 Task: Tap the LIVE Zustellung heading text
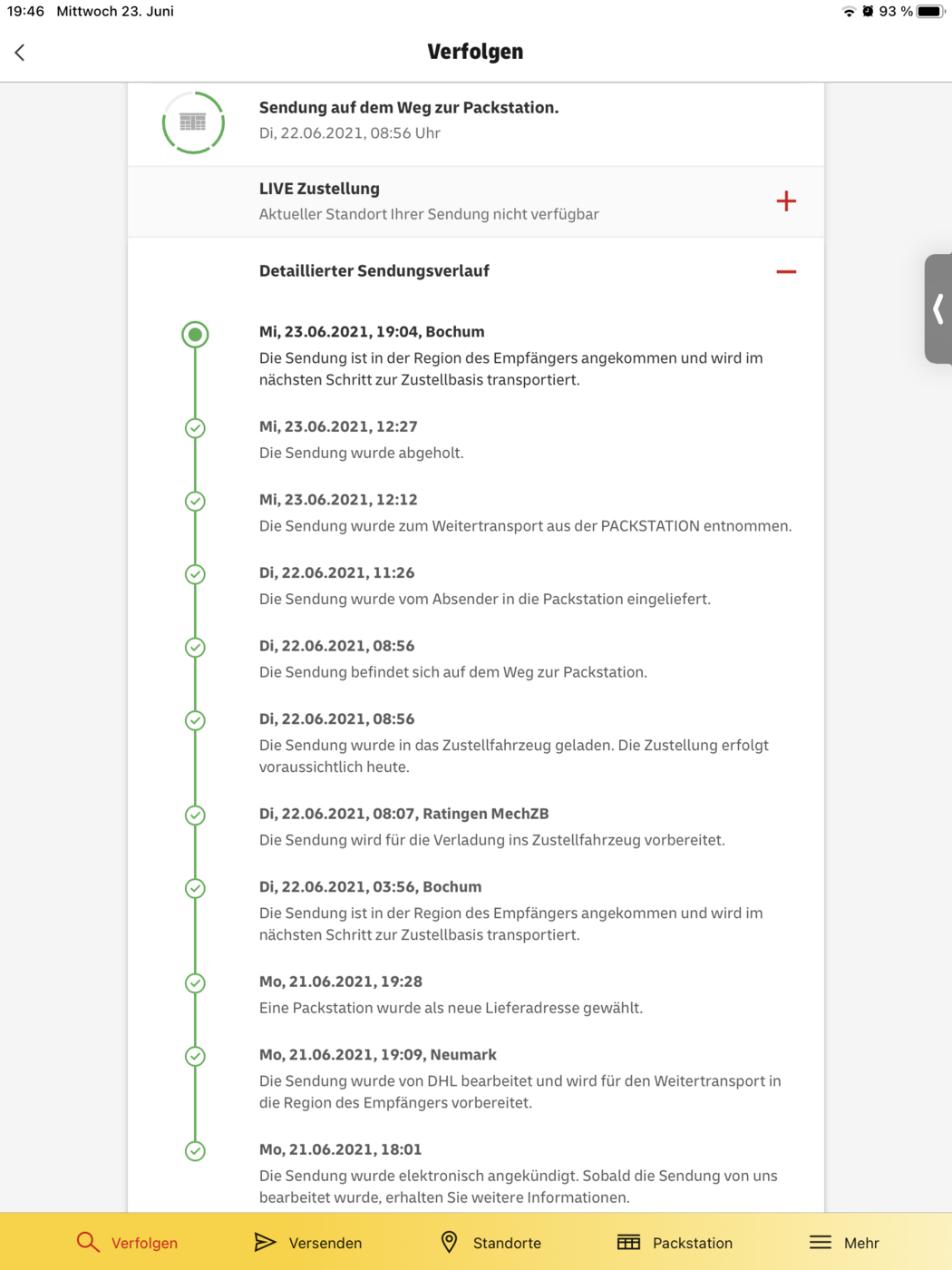[319, 189]
